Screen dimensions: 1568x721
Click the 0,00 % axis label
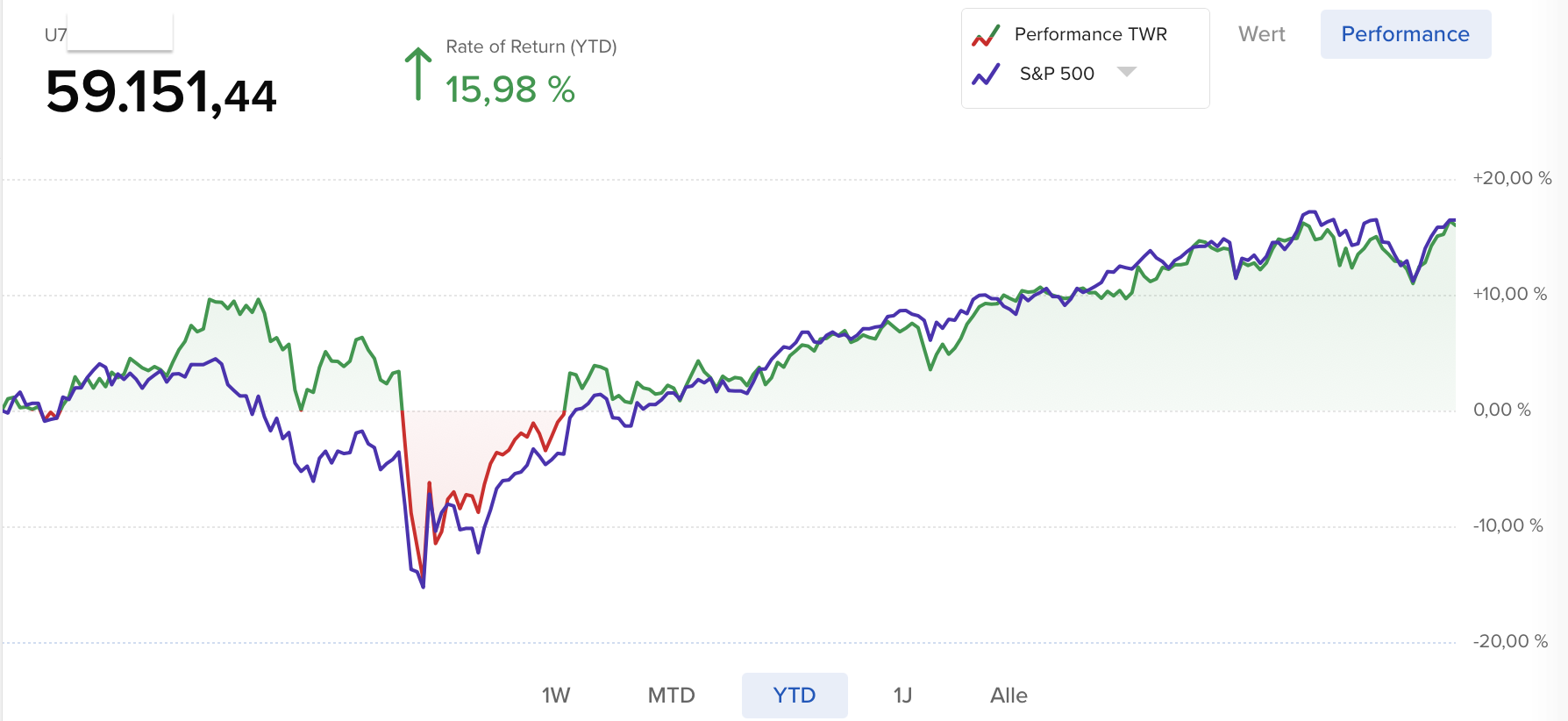[1501, 410]
